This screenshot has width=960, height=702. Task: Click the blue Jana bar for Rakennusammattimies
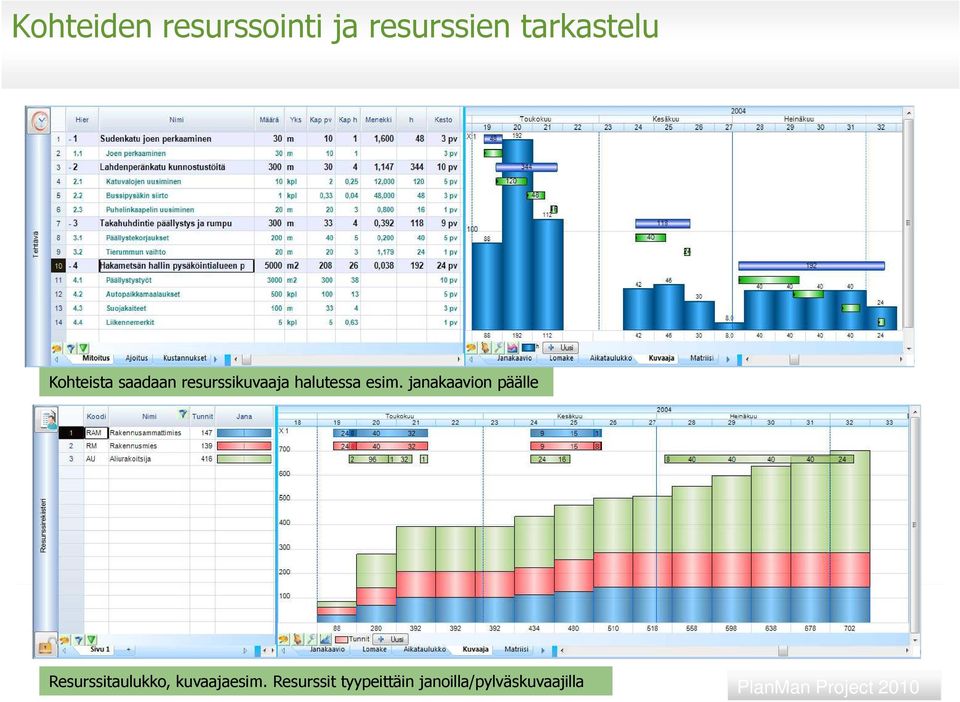(244, 433)
